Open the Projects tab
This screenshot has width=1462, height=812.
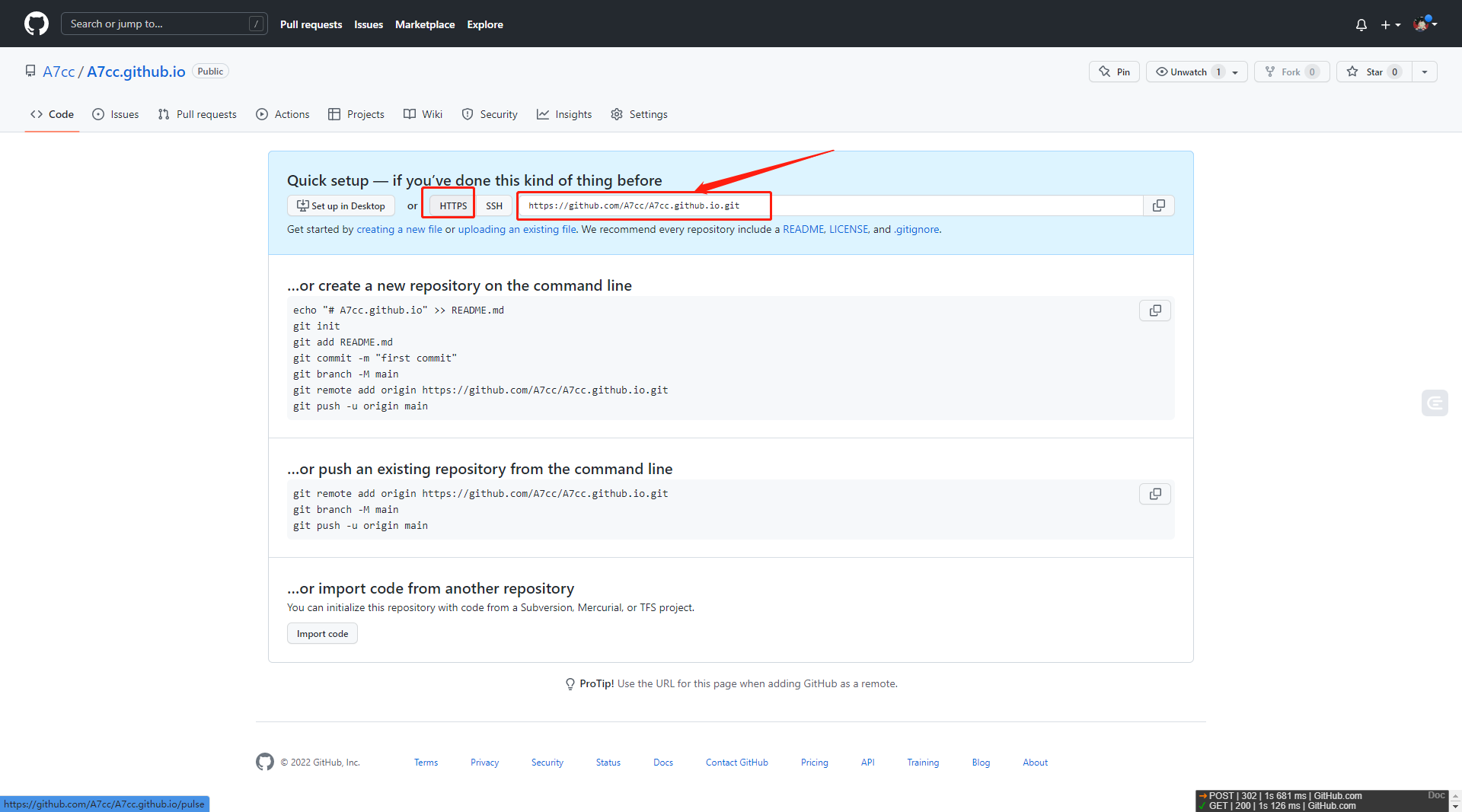pos(356,114)
